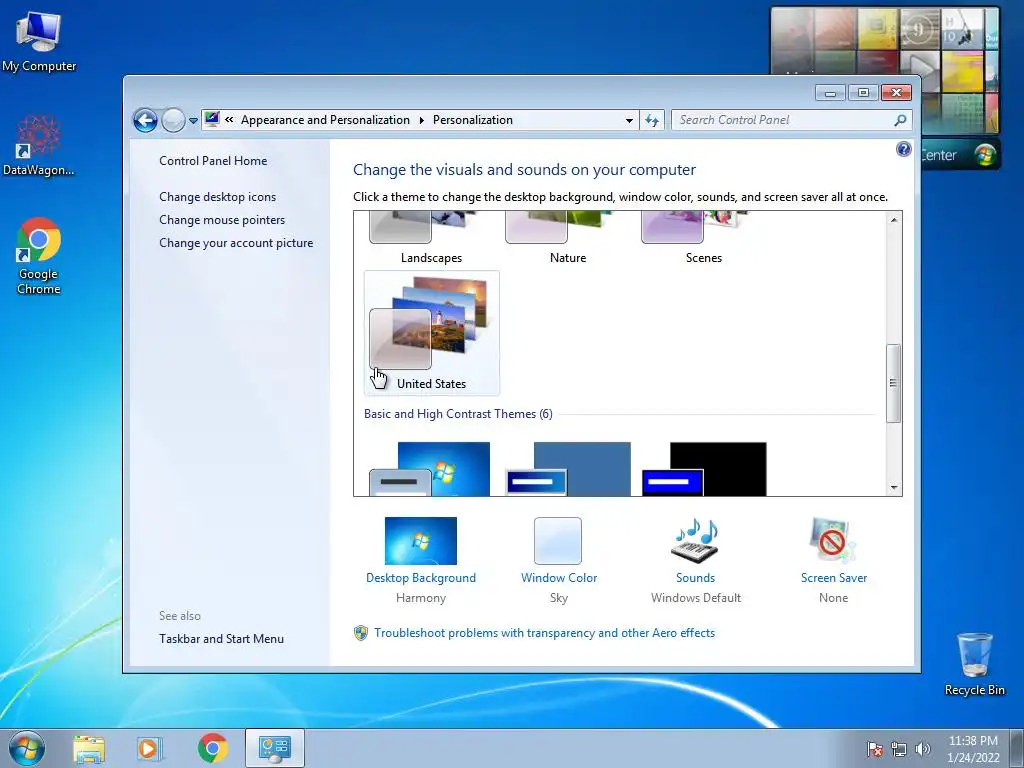Maximize the Personalization window
This screenshot has height=768, width=1024.
click(x=863, y=93)
